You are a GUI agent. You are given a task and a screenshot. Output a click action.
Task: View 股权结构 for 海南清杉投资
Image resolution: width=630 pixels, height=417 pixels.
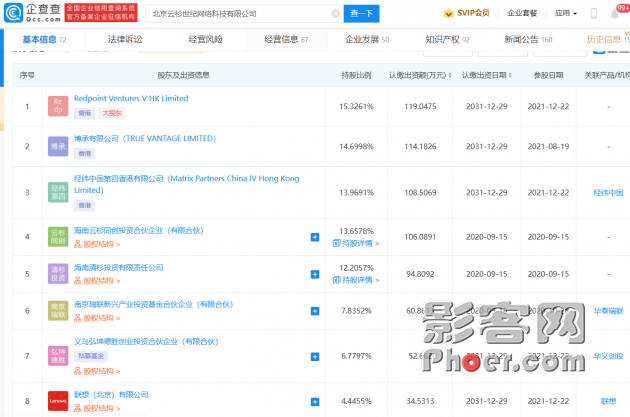coord(97,281)
